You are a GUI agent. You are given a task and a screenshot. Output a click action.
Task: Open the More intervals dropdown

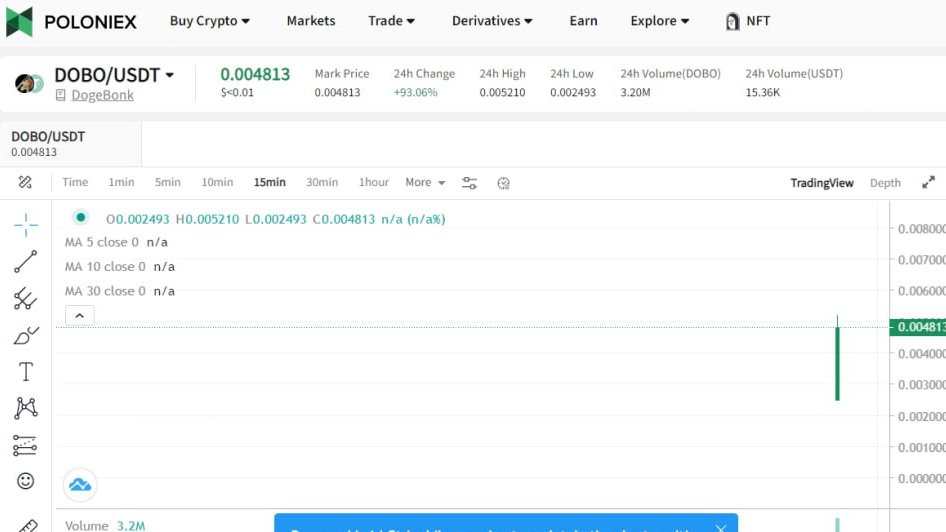(x=425, y=182)
